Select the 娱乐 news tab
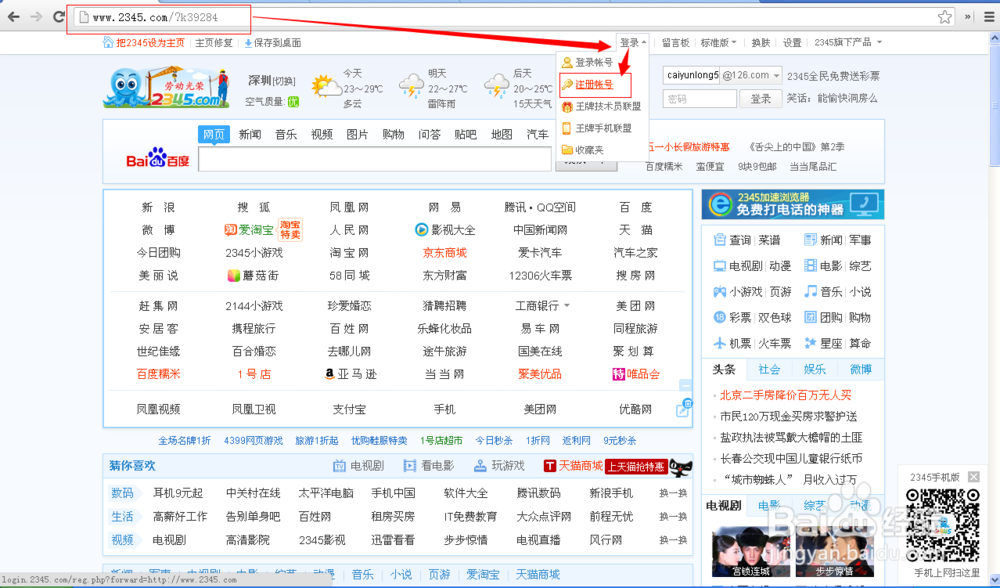Screen dimensions: 1000x588 point(814,369)
